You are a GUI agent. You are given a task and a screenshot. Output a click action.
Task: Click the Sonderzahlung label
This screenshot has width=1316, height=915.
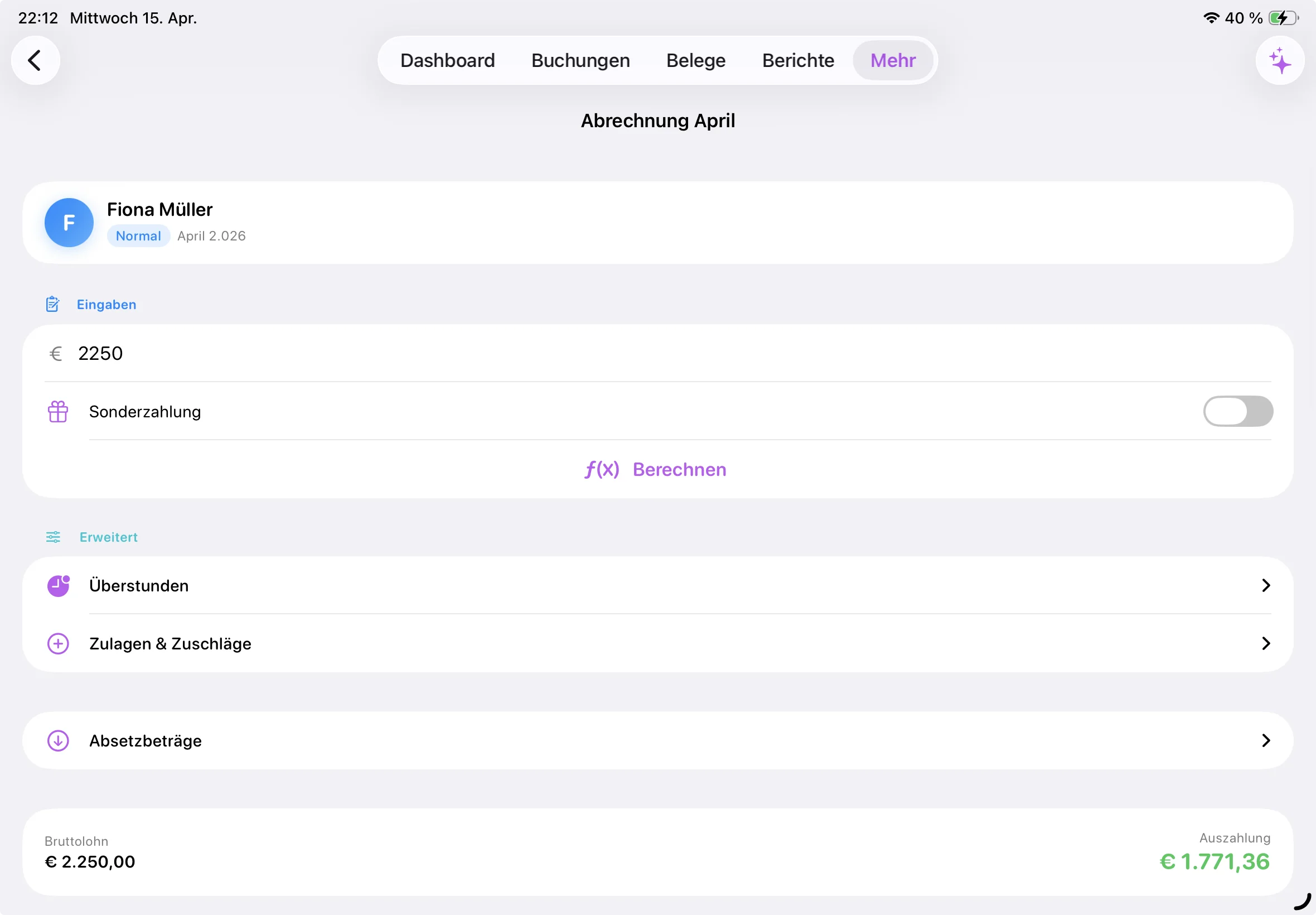click(145, 412)
